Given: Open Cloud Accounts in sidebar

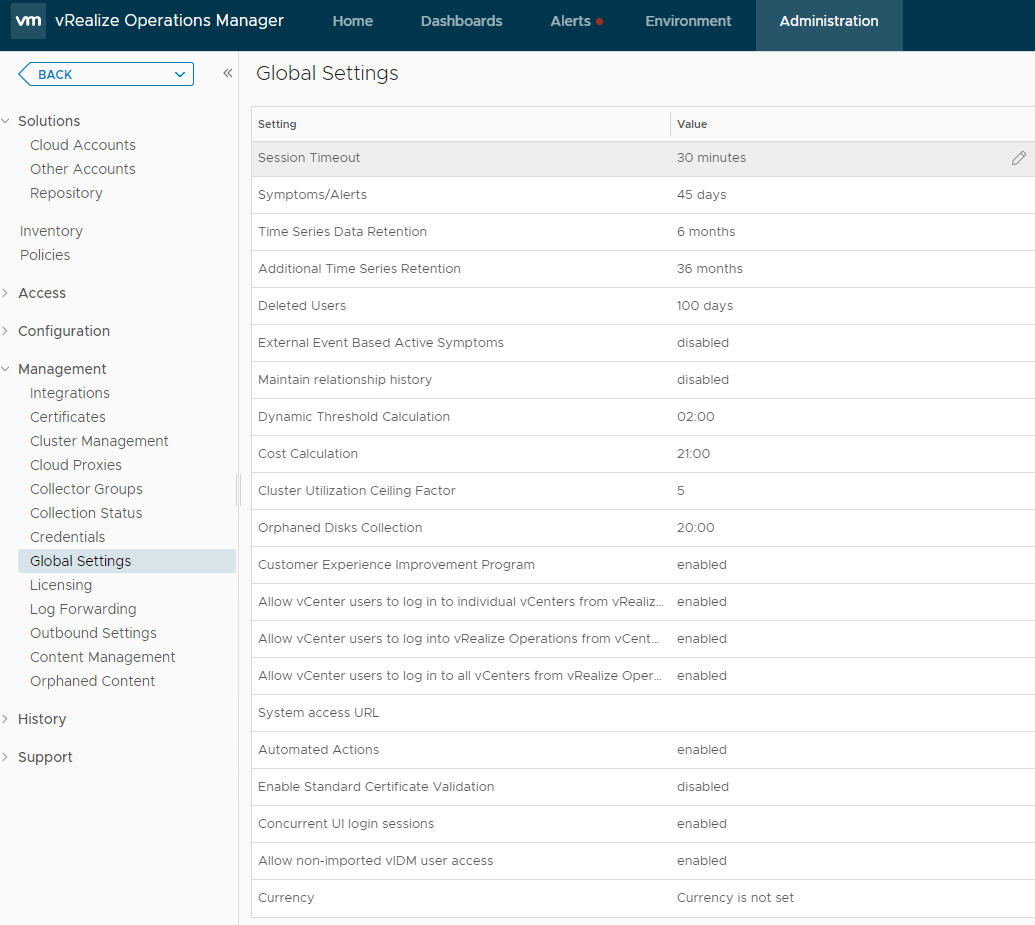Looking at the screenshot, I should [x=83, y=145].
